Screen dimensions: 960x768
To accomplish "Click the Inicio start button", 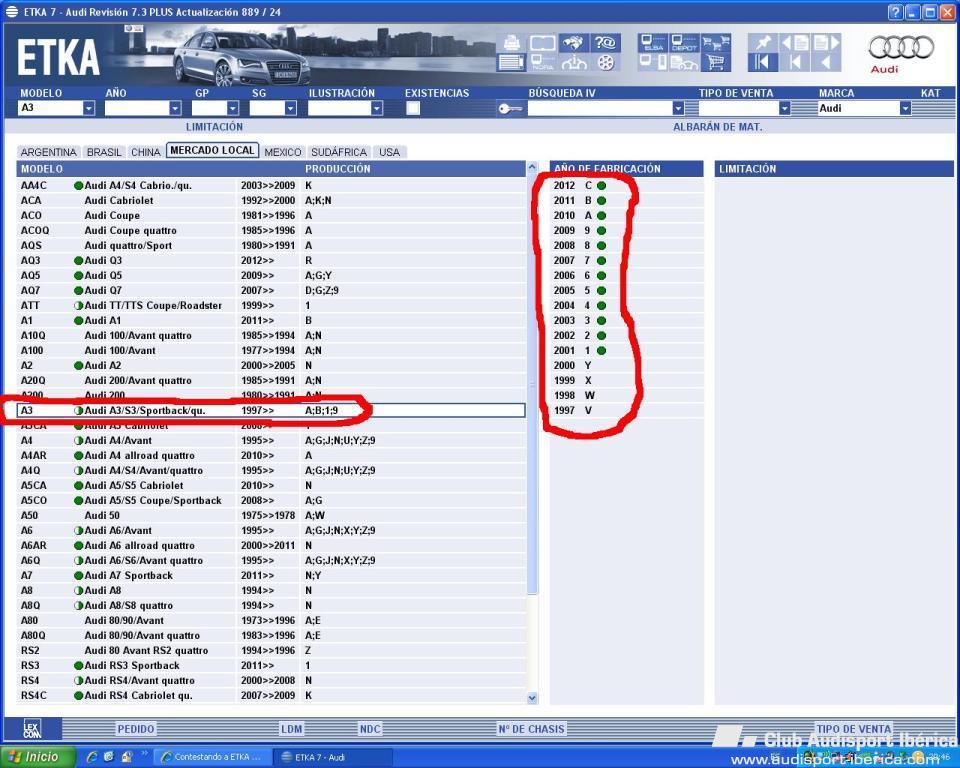I will pos(38,757).
